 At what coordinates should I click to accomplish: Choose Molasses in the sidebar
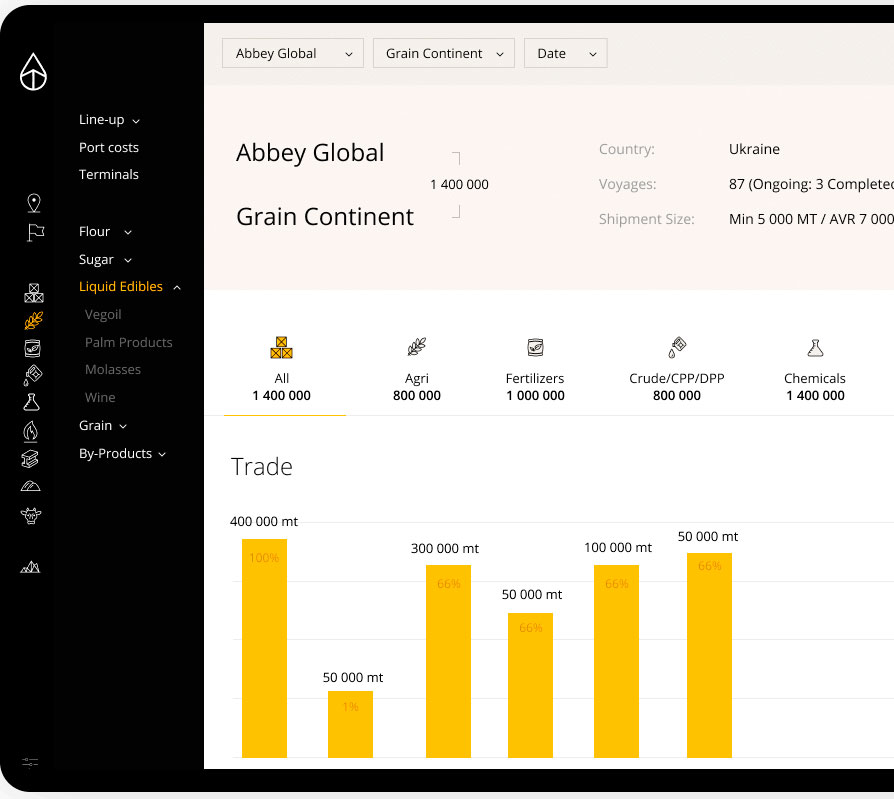(113, 370)
